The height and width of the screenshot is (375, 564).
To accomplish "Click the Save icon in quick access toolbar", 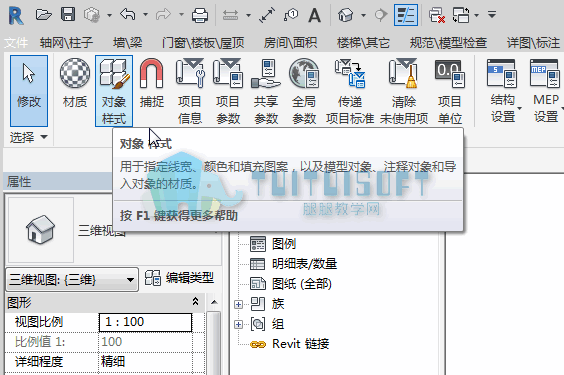I will coord(68,15).
